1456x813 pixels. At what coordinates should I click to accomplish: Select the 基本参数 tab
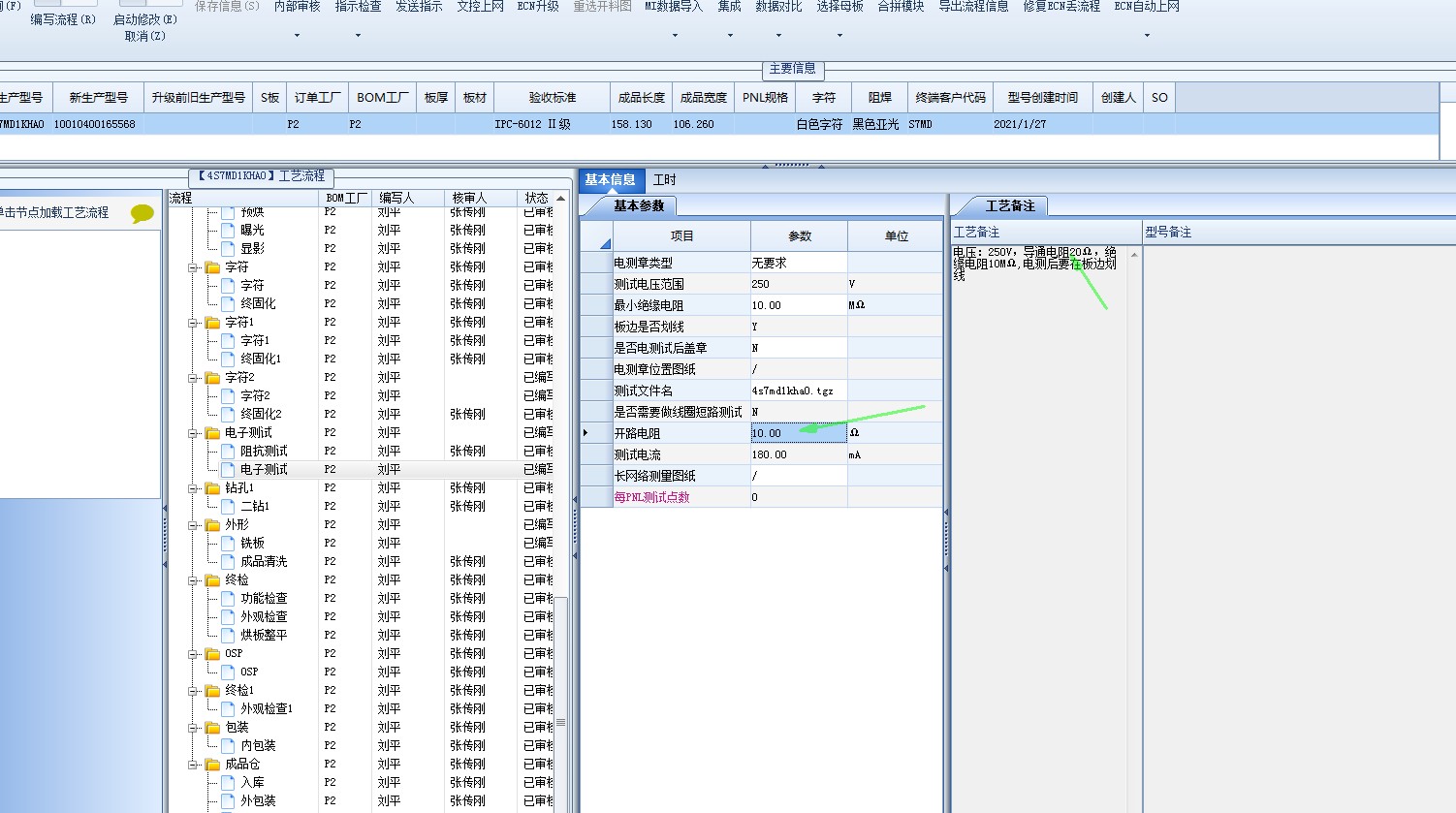pos(639,205)
